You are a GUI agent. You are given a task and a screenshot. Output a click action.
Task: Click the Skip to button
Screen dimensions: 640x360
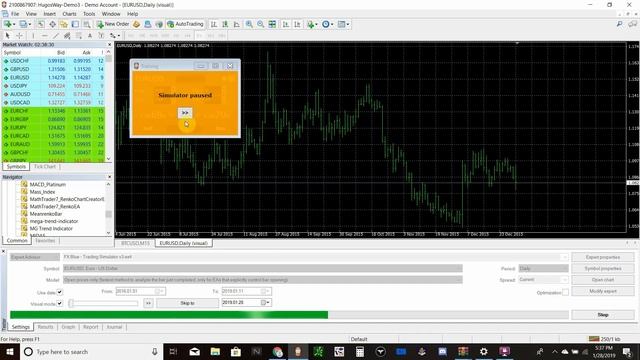pos(187,303)
